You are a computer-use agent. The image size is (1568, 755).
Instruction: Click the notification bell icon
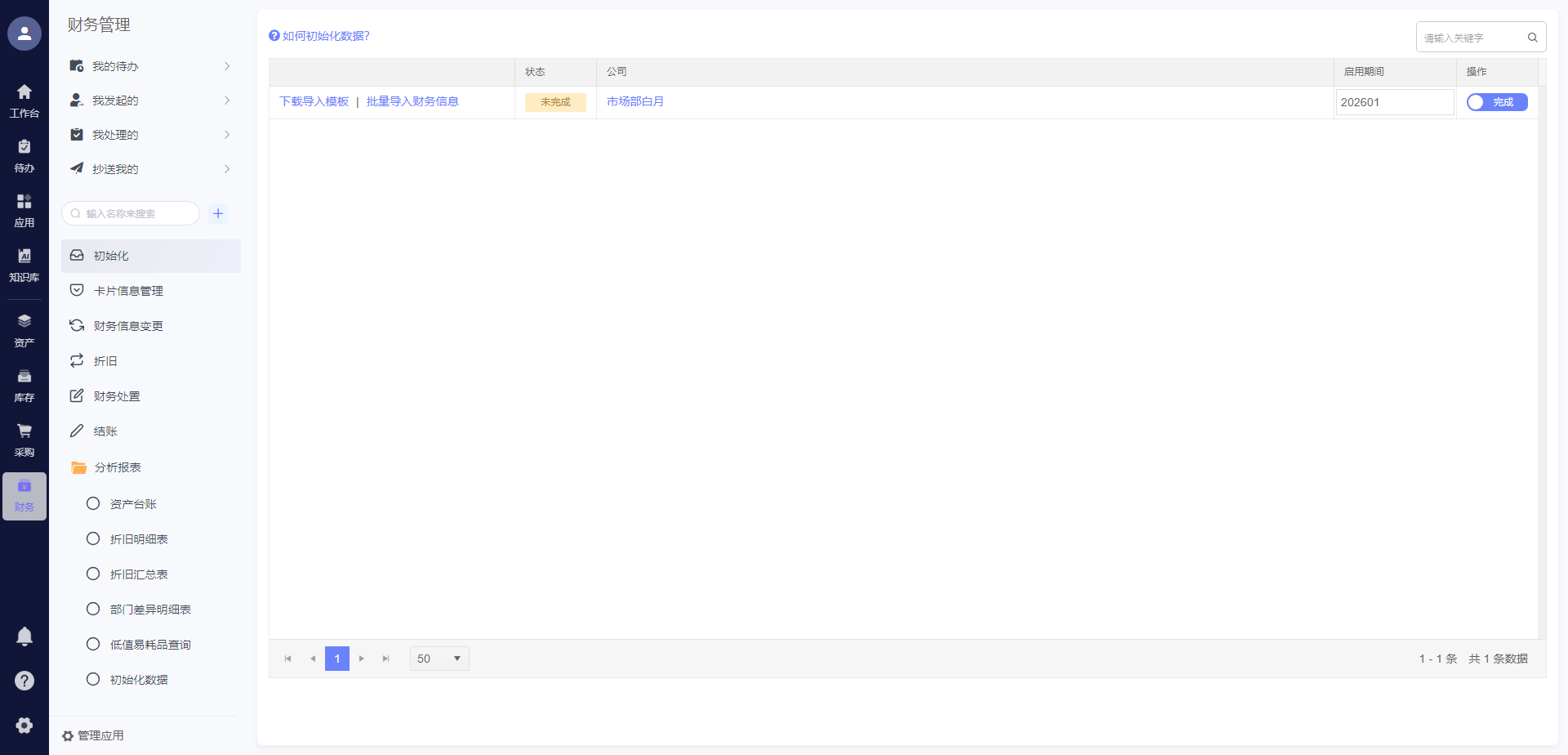point(24,637)
